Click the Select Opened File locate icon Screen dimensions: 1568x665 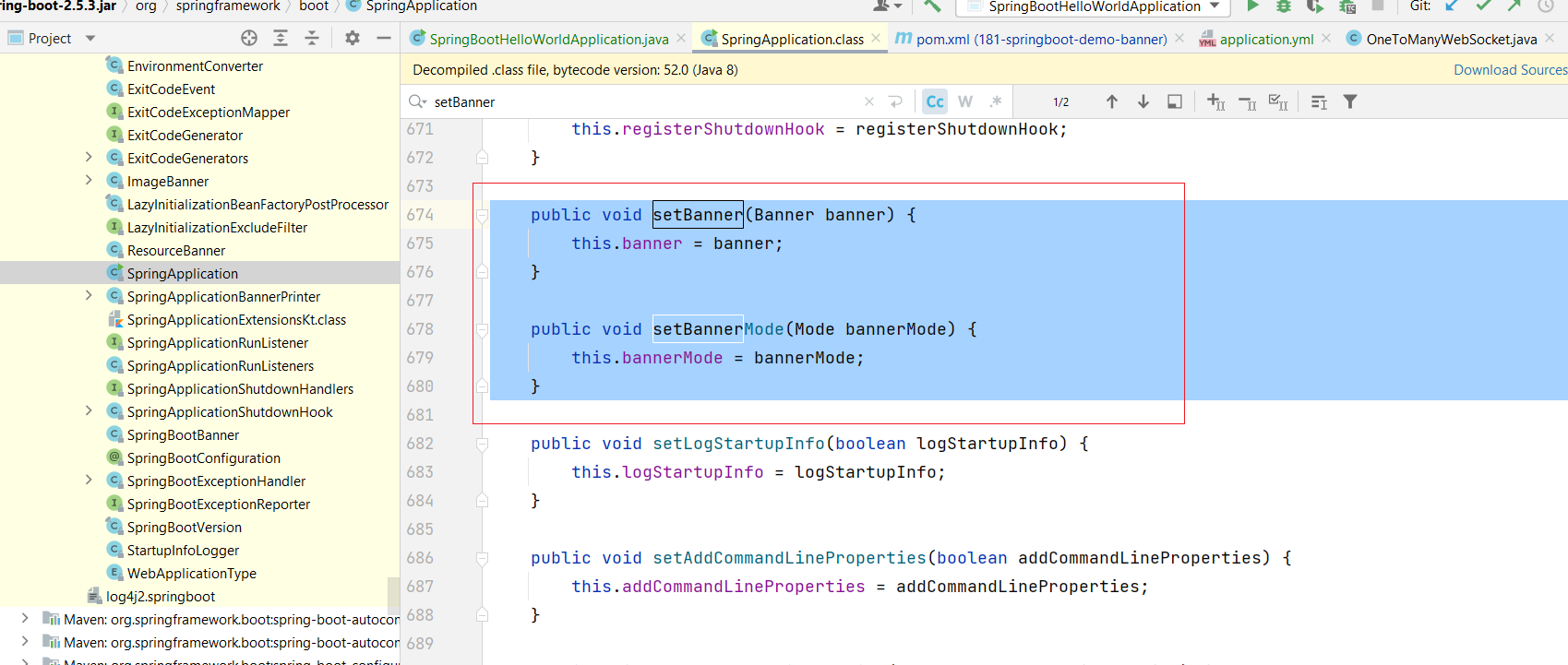(x=249, y=38)
